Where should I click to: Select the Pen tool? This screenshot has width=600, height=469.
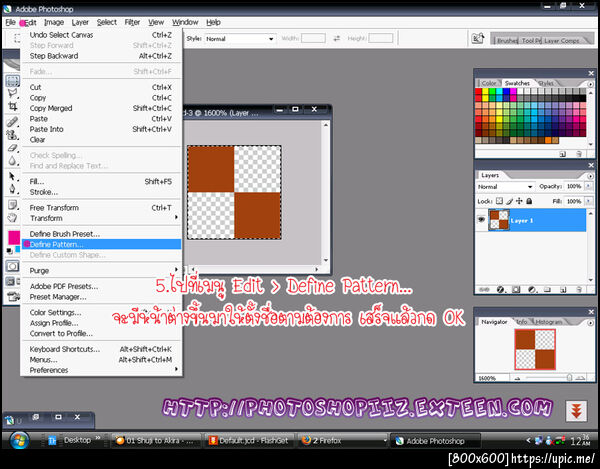tap(12, 189)
